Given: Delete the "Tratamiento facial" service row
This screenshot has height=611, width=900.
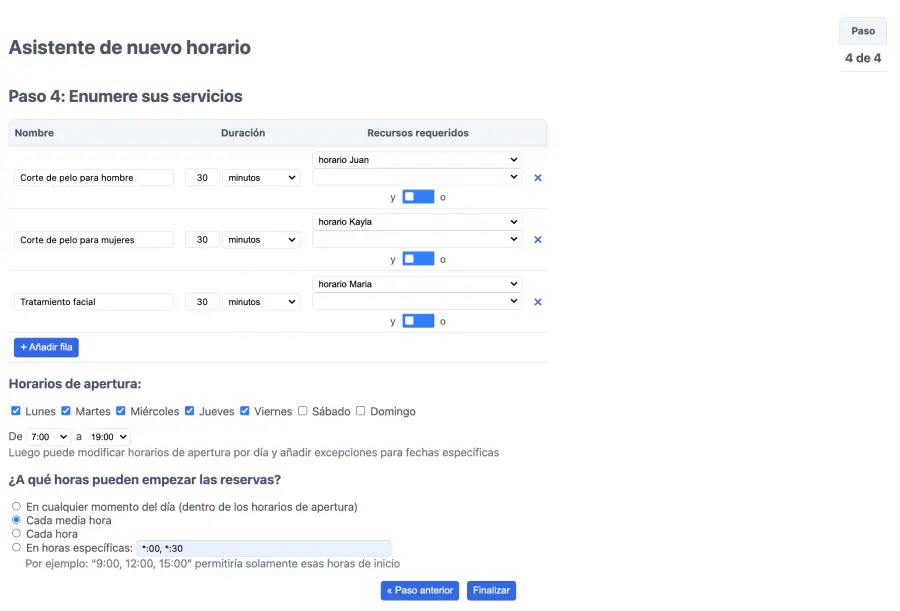Looking at the screenshot, I should point(537,301).
